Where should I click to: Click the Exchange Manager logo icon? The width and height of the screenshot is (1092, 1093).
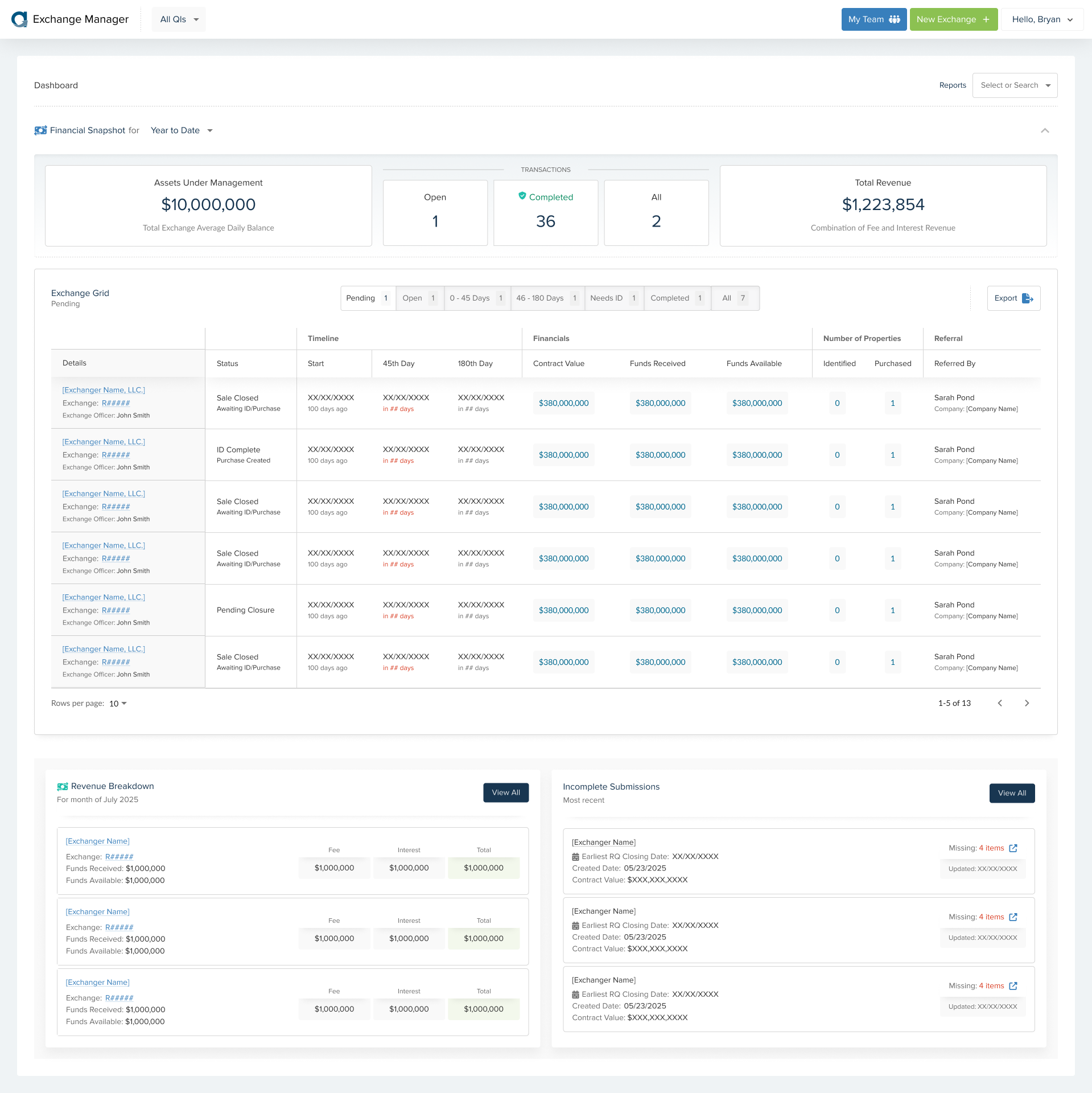pos(20,19)
